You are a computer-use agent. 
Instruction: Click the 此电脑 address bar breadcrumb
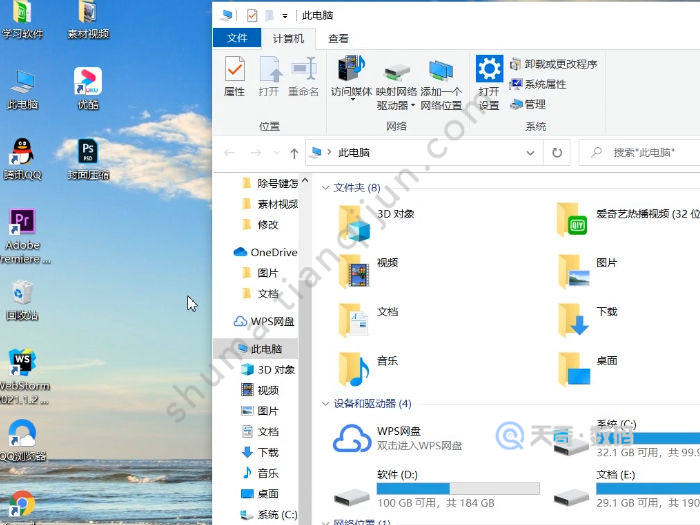tap(354, 153)
